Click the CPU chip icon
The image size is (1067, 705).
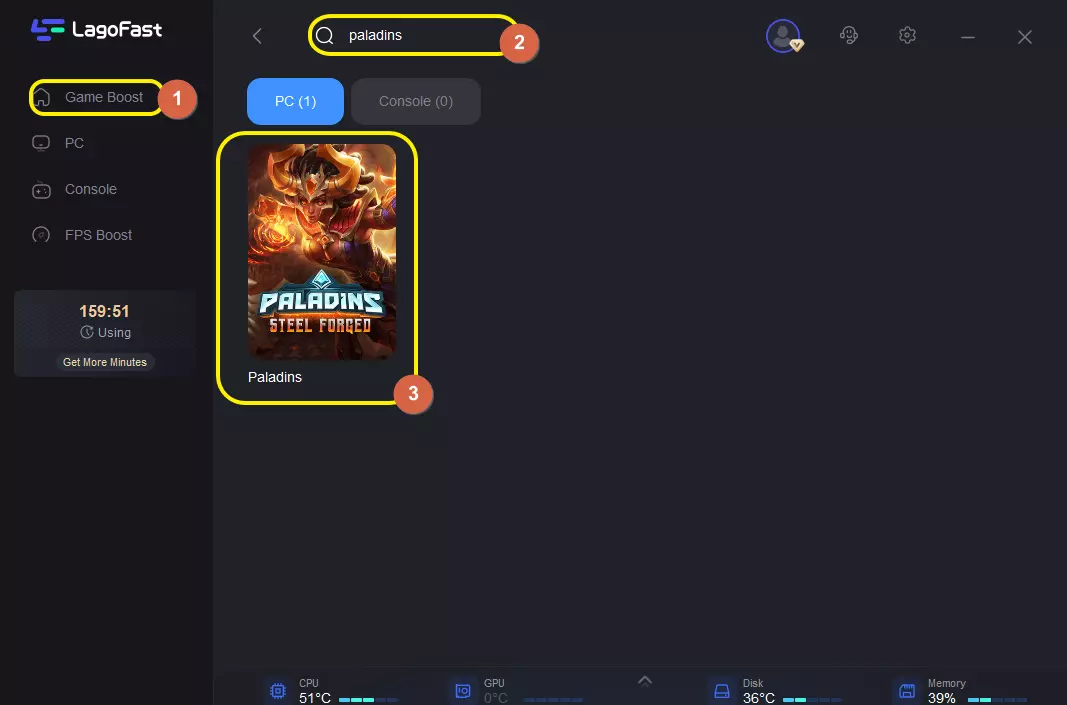278,691
